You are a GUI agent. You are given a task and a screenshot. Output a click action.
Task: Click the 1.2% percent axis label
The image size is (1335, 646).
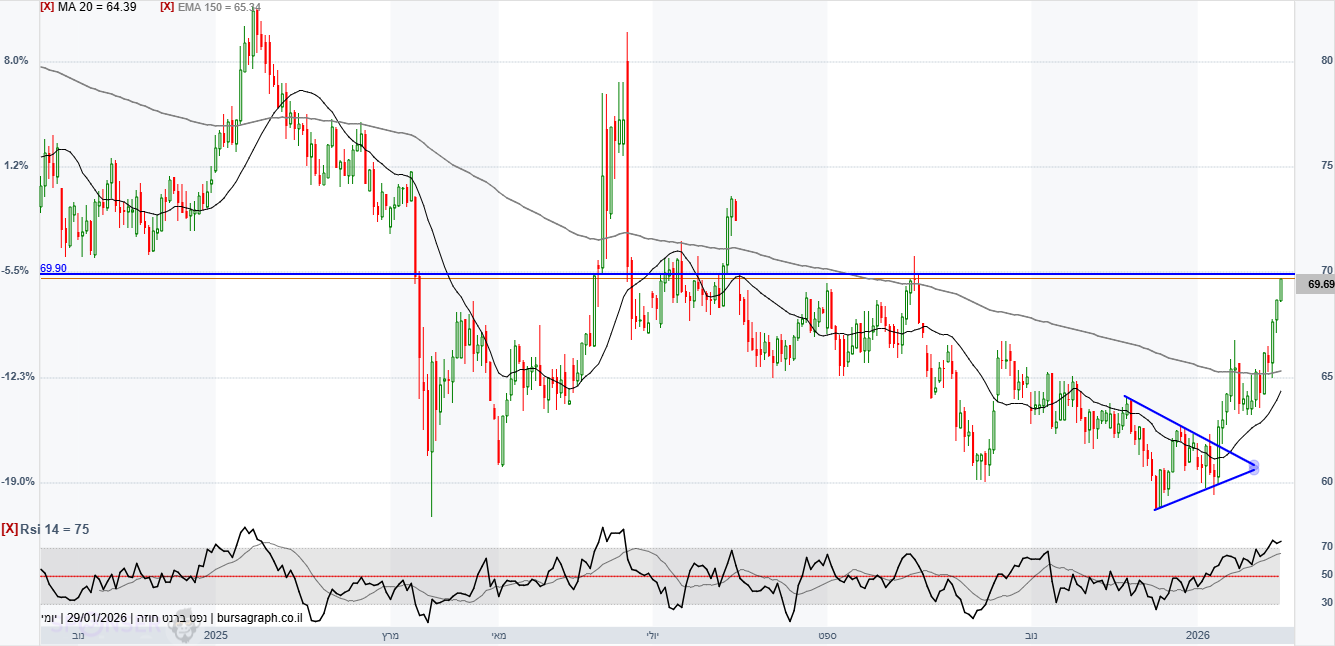click(x=16, y=166)
